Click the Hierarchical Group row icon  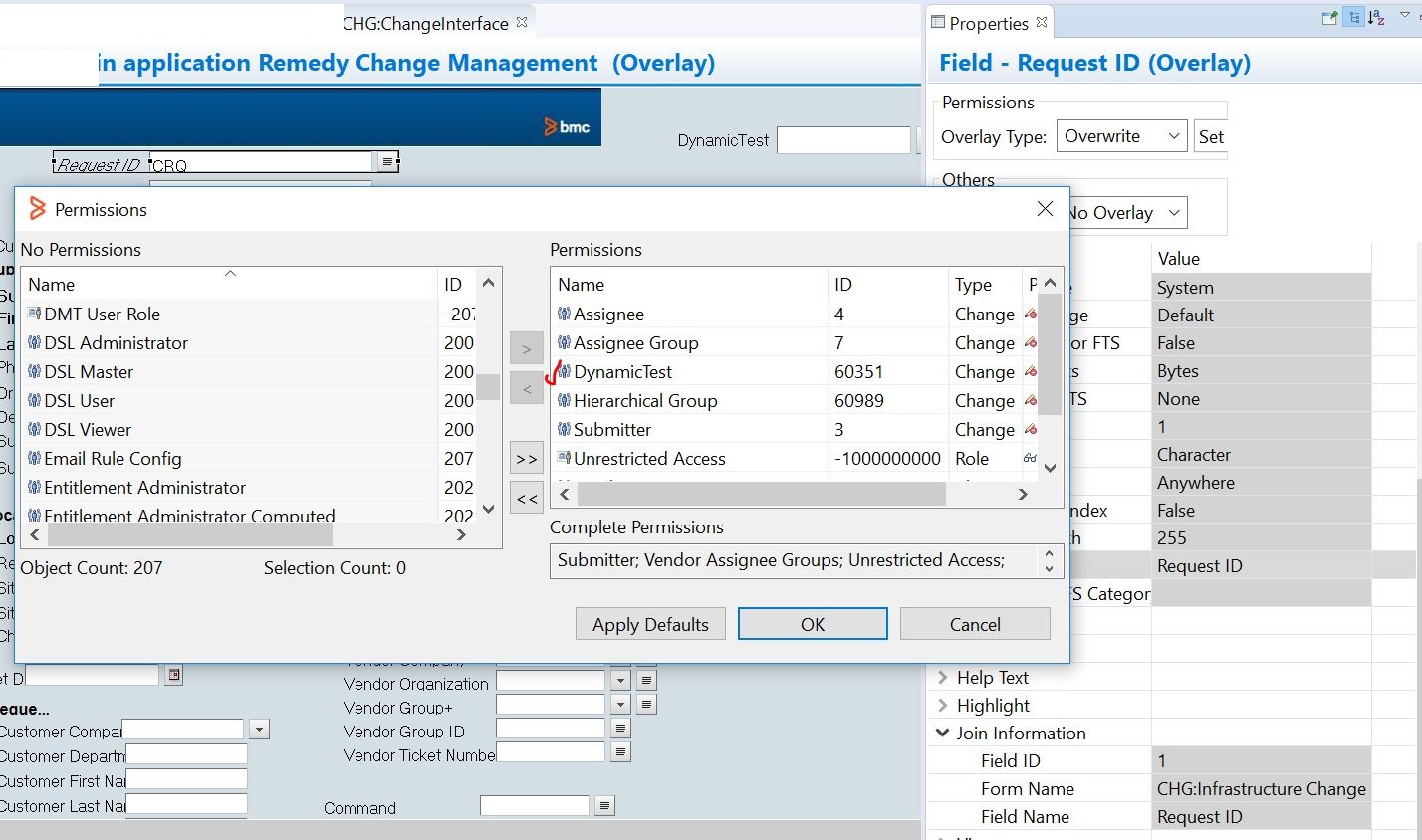pos(565,400)
